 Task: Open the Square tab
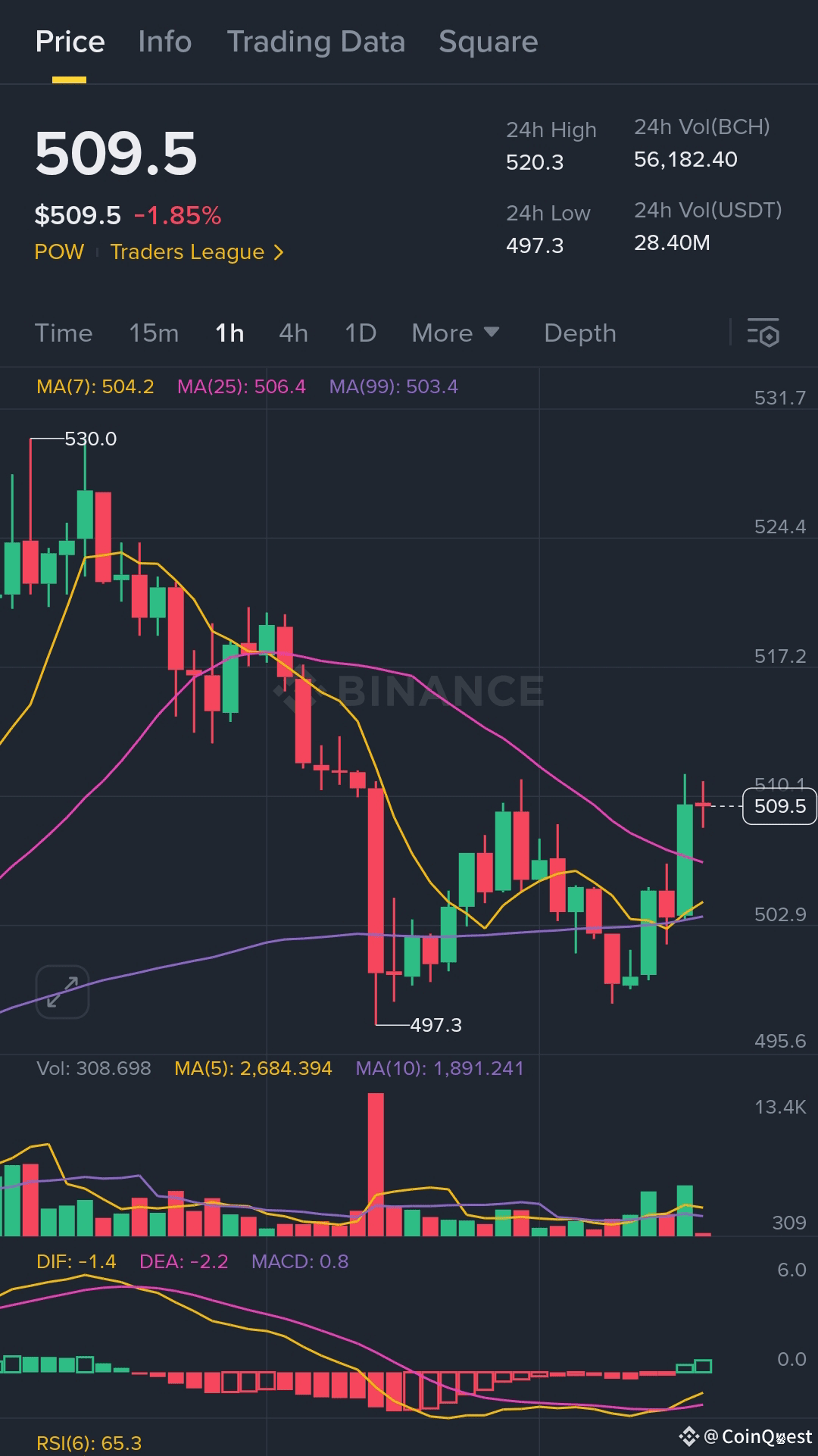click(488, 42)
